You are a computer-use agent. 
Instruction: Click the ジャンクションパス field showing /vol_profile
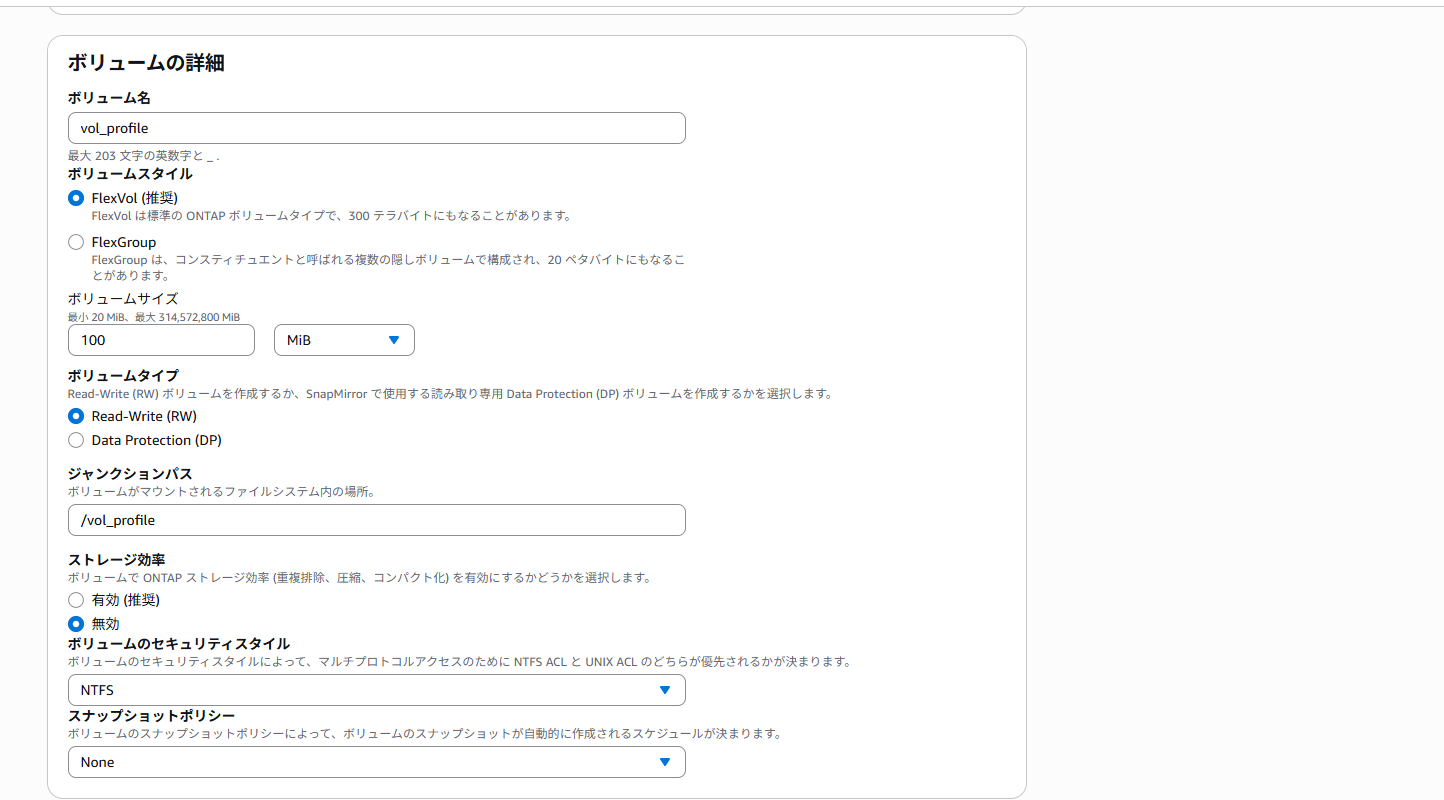click(376, 520)
